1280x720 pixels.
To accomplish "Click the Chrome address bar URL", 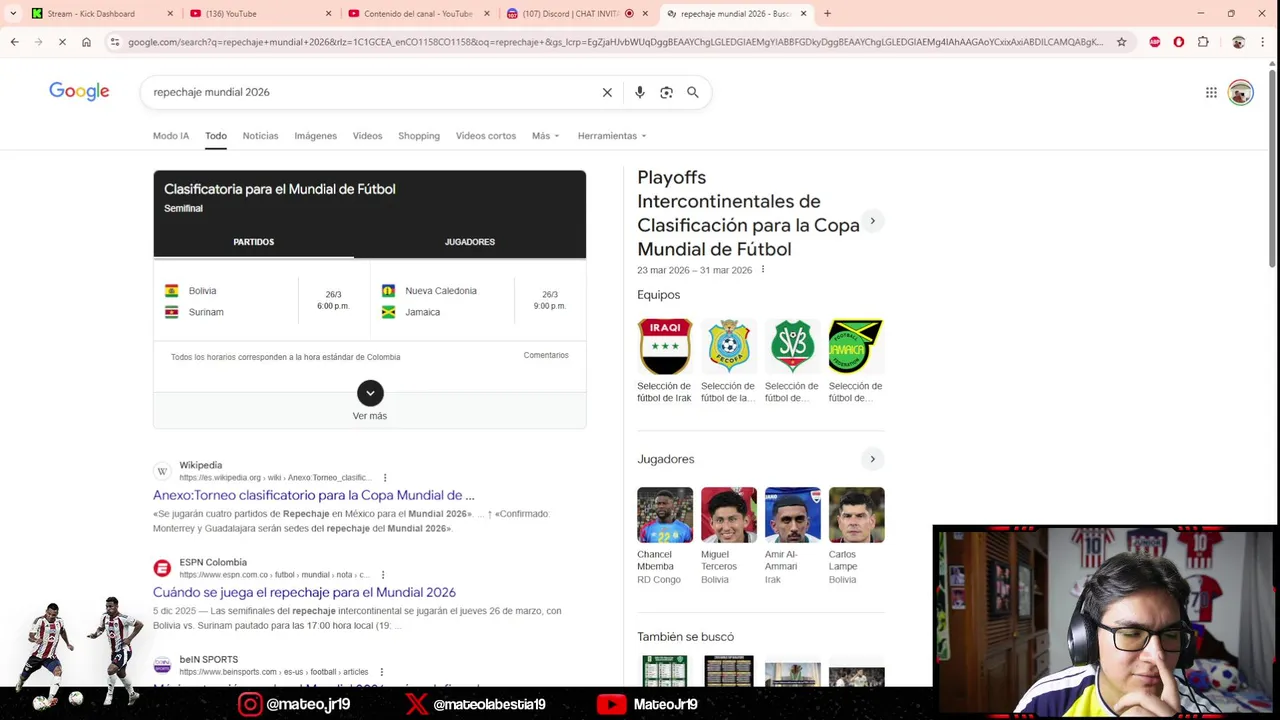I will [x=615, y=42].
